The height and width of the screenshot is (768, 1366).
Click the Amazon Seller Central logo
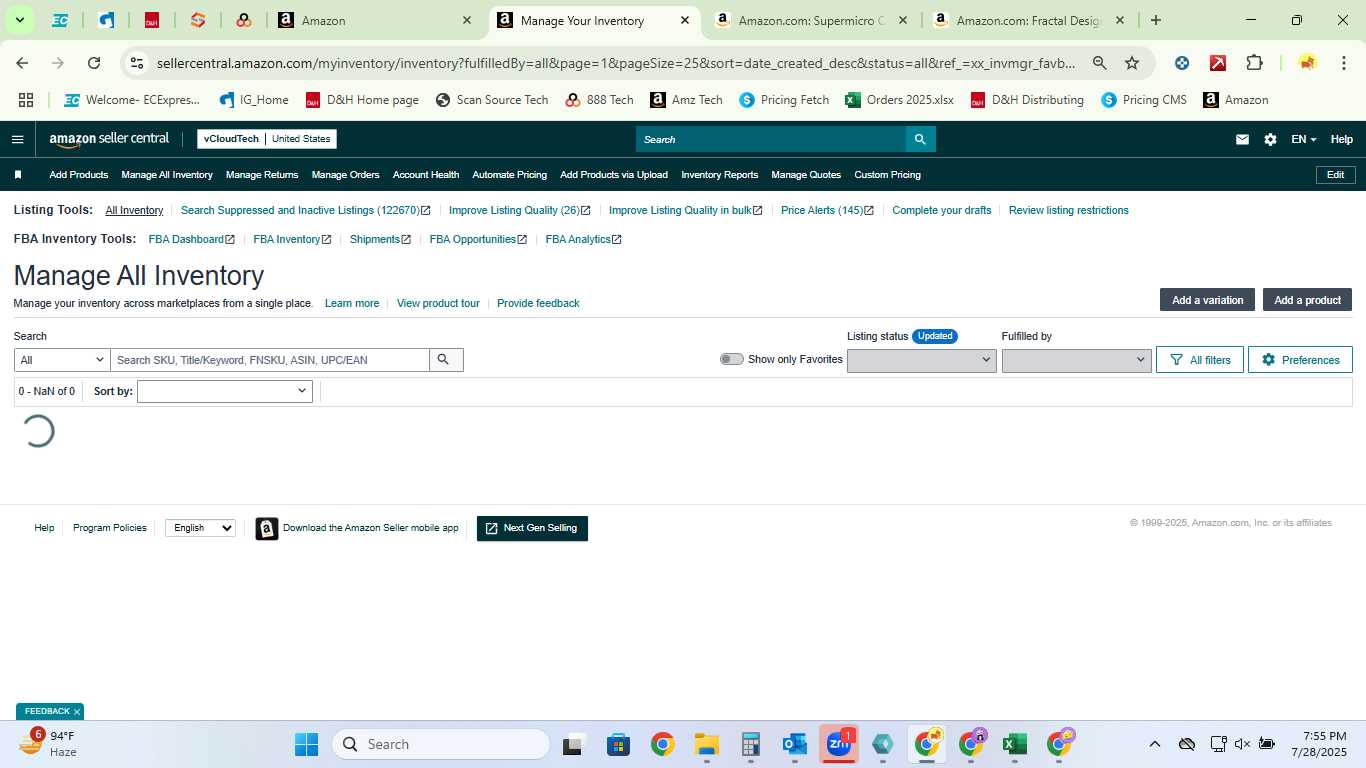click(109, 139)
